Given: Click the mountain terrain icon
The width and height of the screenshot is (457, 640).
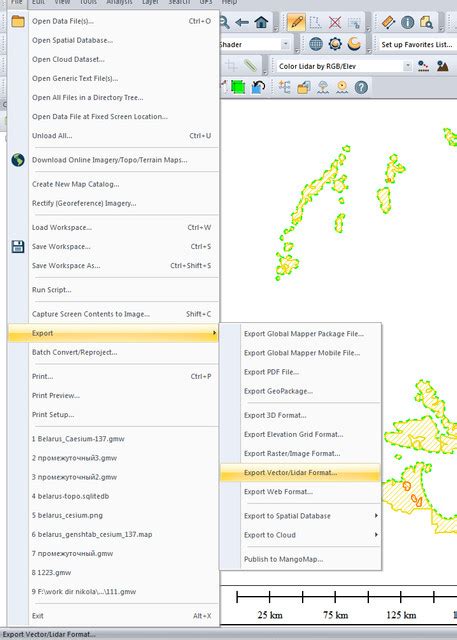Looking at the screenshot, I should 442,66.
